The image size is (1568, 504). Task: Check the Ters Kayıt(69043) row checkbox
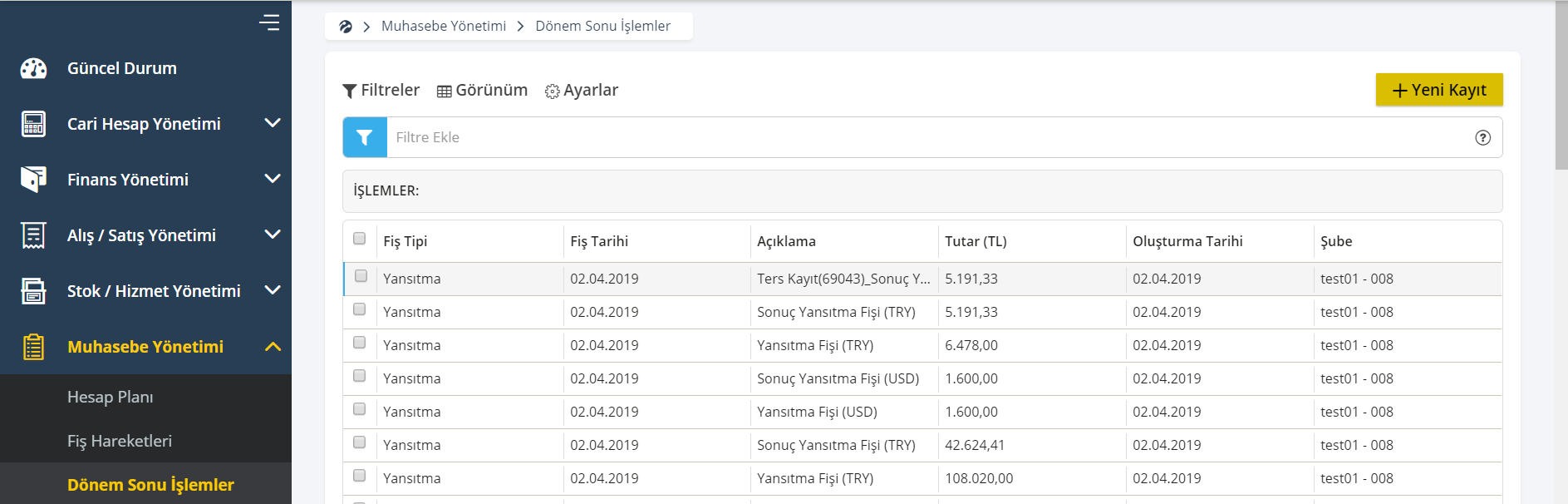pos(361,276)
